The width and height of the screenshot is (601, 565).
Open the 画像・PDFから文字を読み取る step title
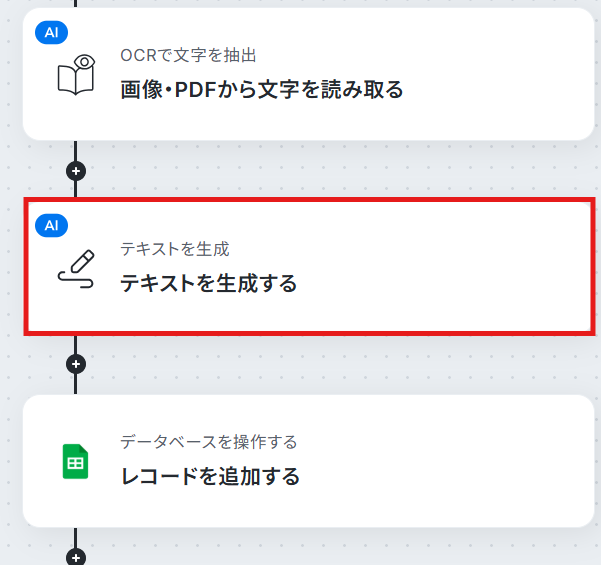tap(262, 90)
